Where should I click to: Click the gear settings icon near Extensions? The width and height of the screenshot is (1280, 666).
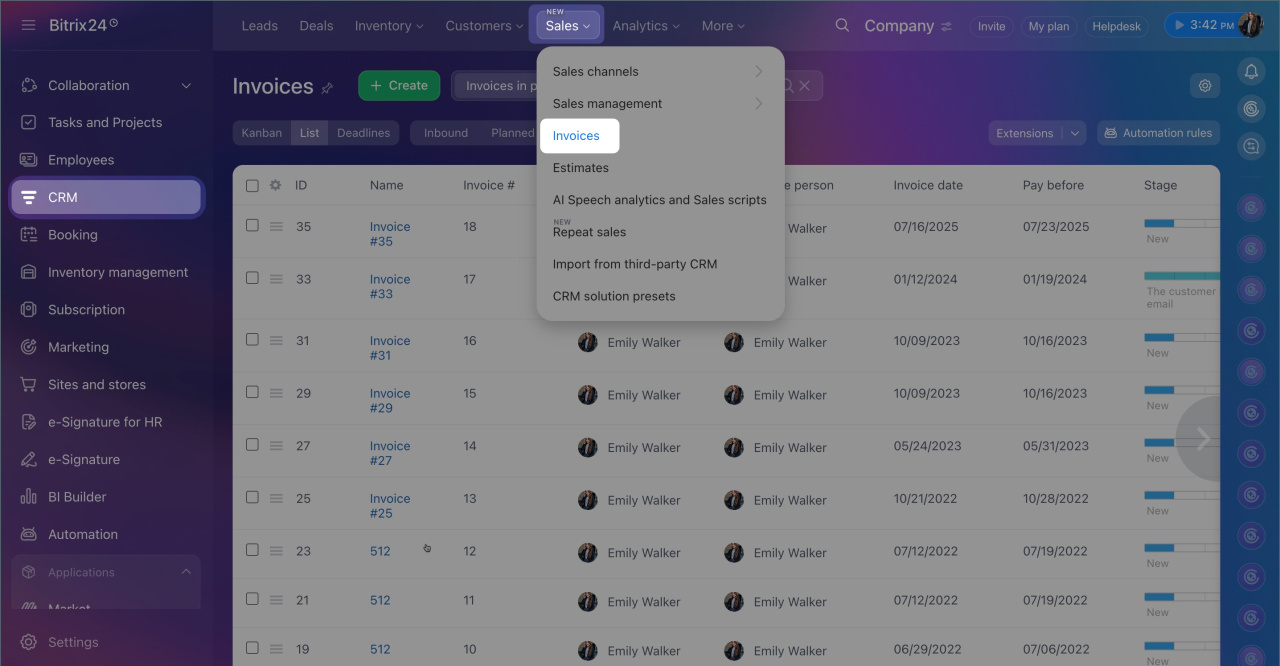pyautogui.click(x=1205, y=86)
